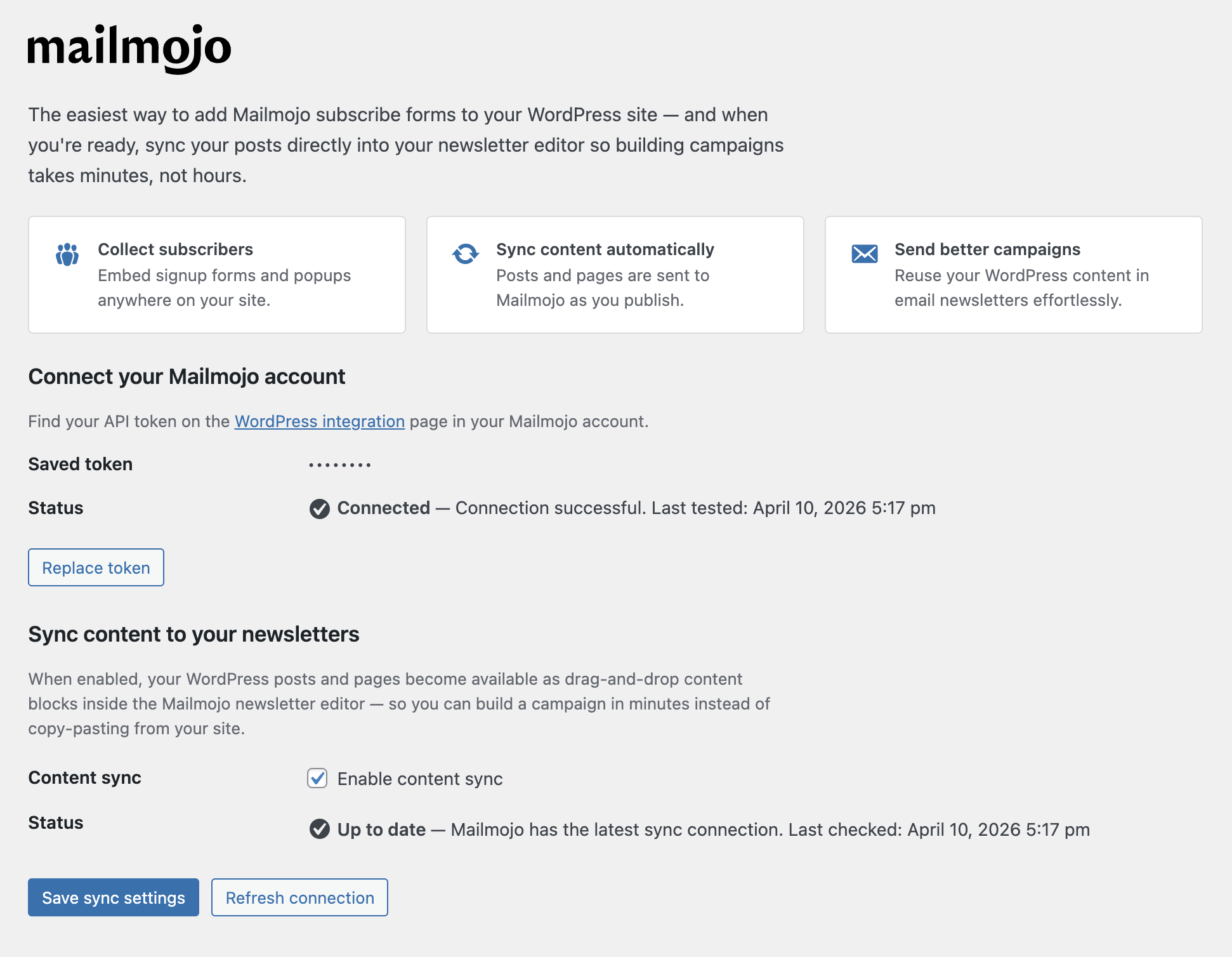This screenshot has height=957, width=1232.
Task: Click the masked saved token dots
Action: (x=340, y=465)
